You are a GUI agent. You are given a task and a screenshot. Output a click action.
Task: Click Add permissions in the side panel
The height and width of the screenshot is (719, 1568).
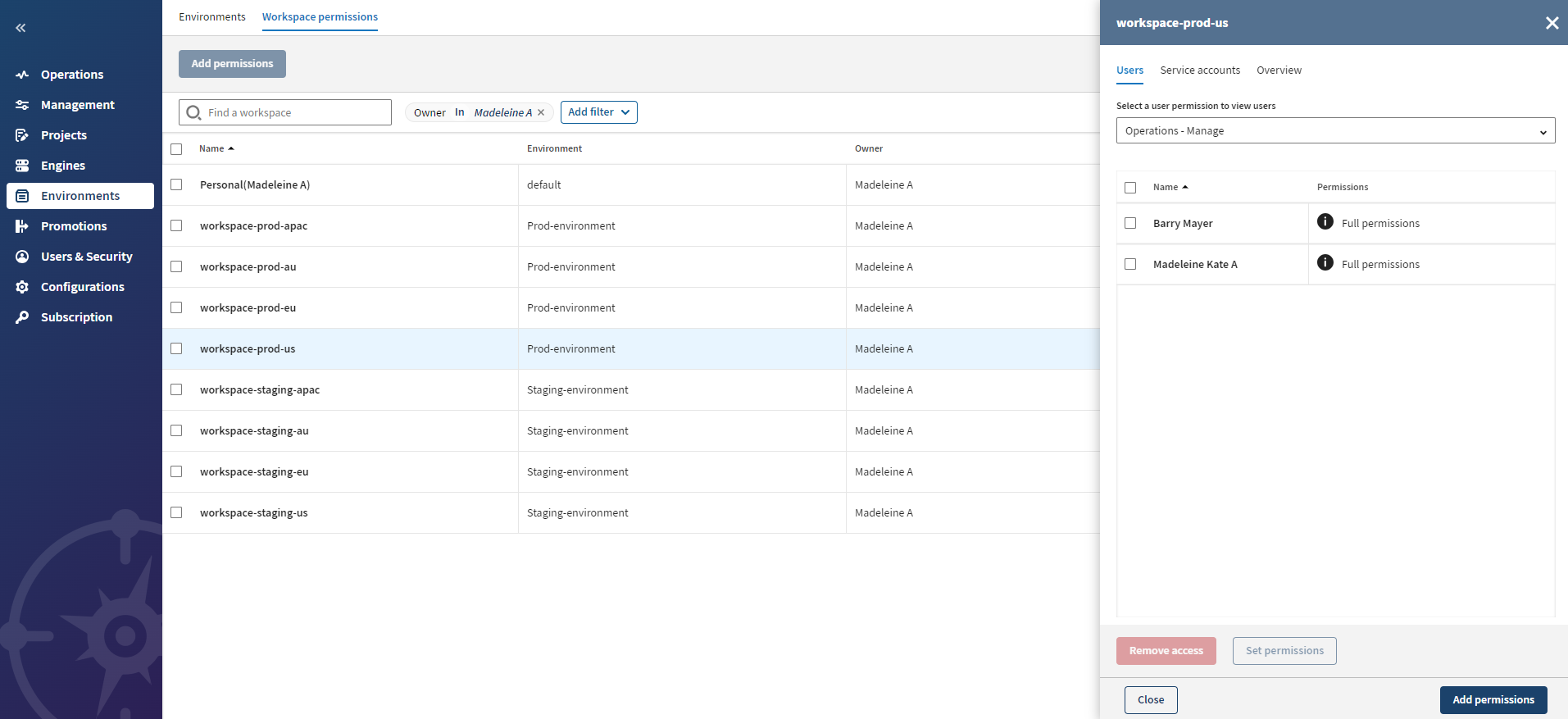coord(1493,700)
